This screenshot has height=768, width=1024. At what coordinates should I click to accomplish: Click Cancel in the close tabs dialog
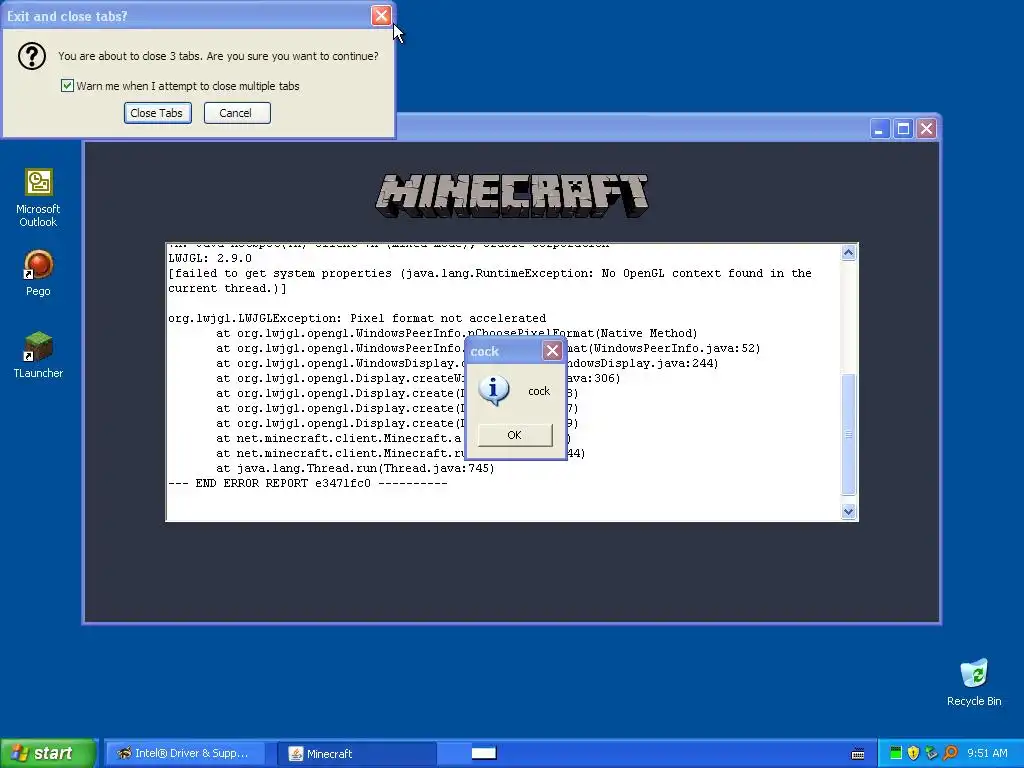point(236,113)
